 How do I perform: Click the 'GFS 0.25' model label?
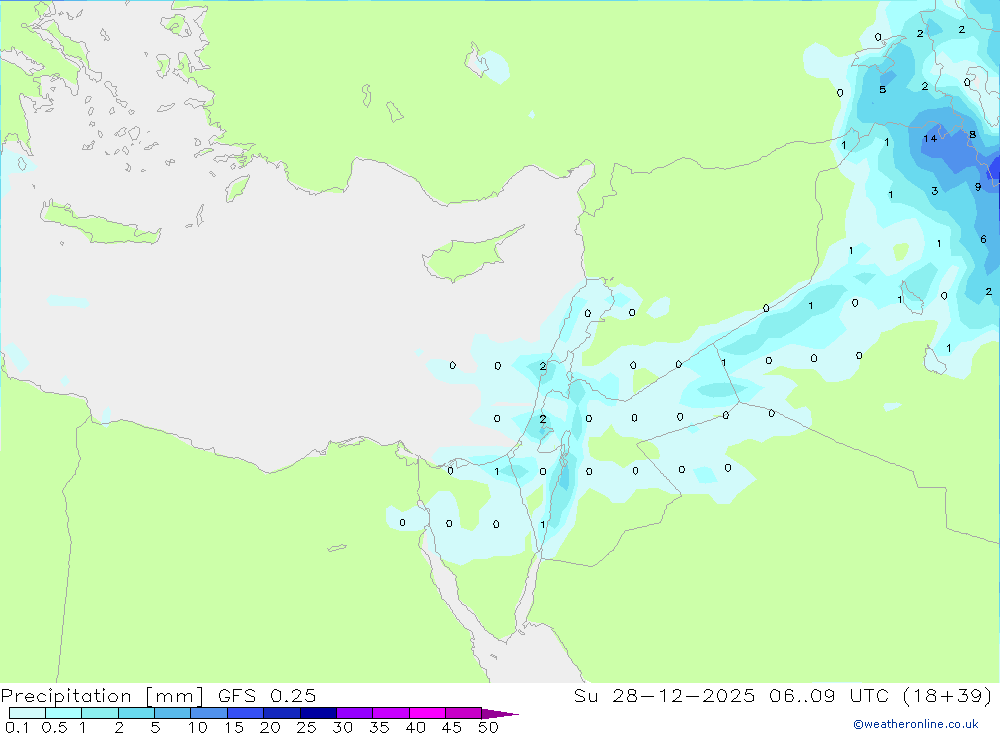[267, 696]
